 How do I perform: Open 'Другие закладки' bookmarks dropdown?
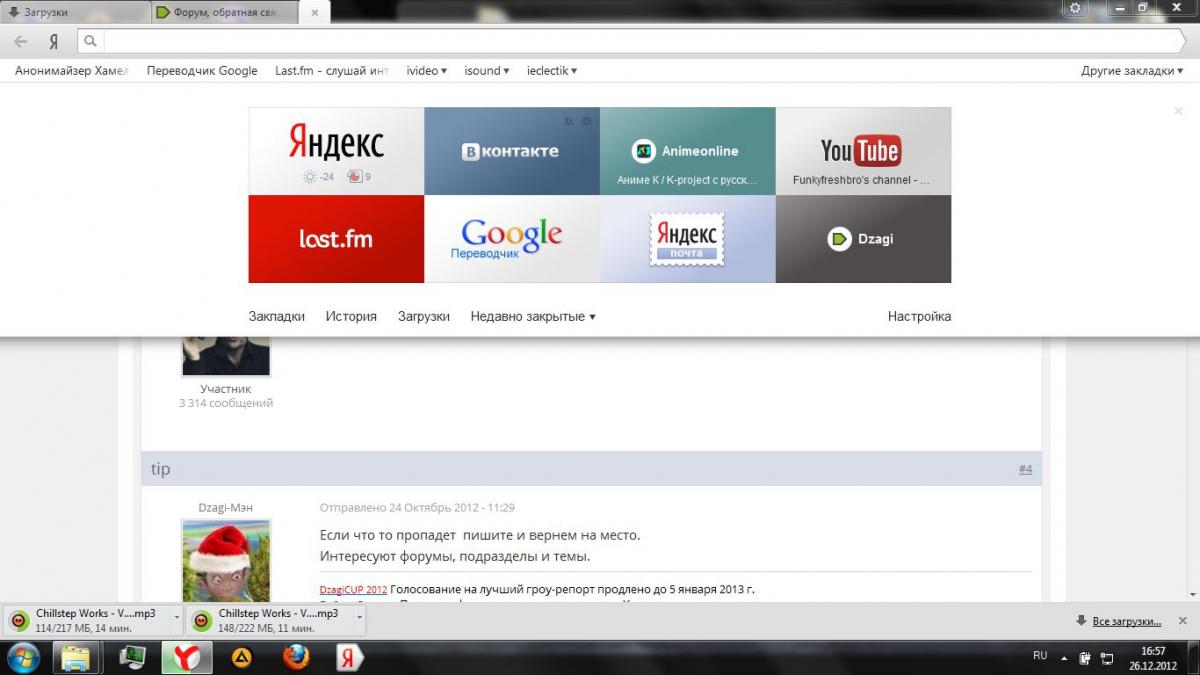(1131, 71)
